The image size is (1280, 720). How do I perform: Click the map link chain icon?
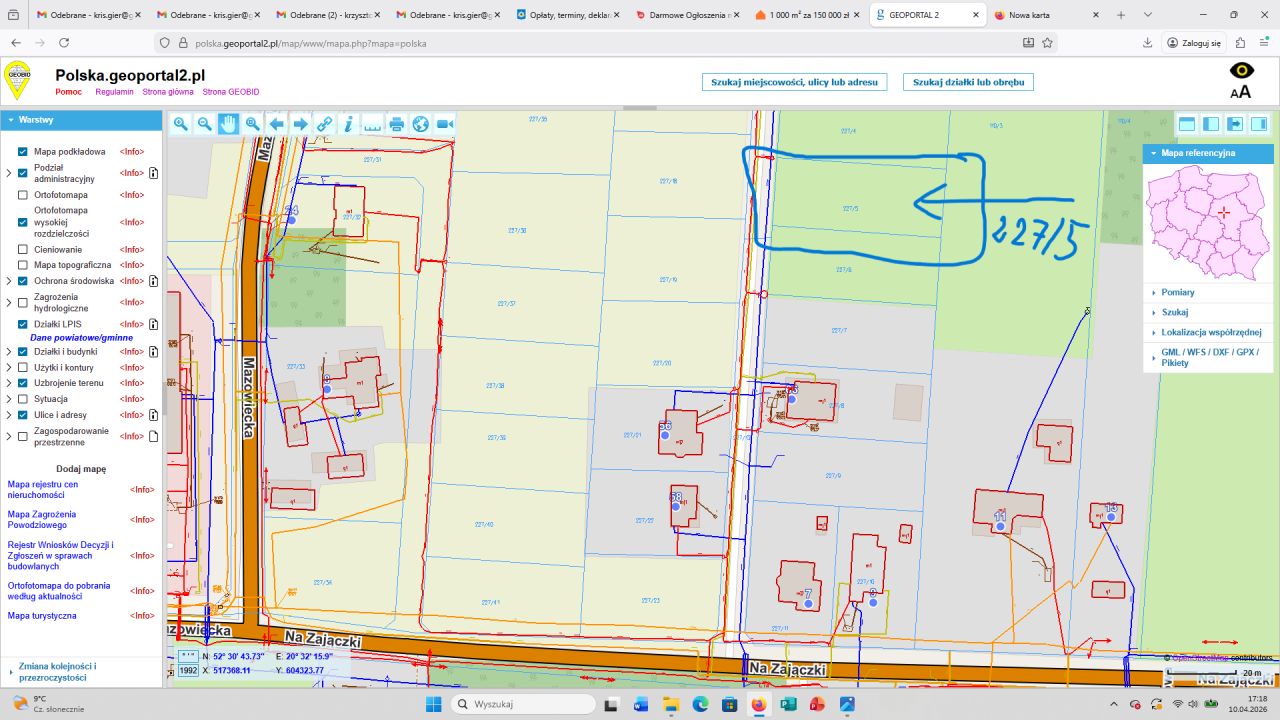point(324,124)
